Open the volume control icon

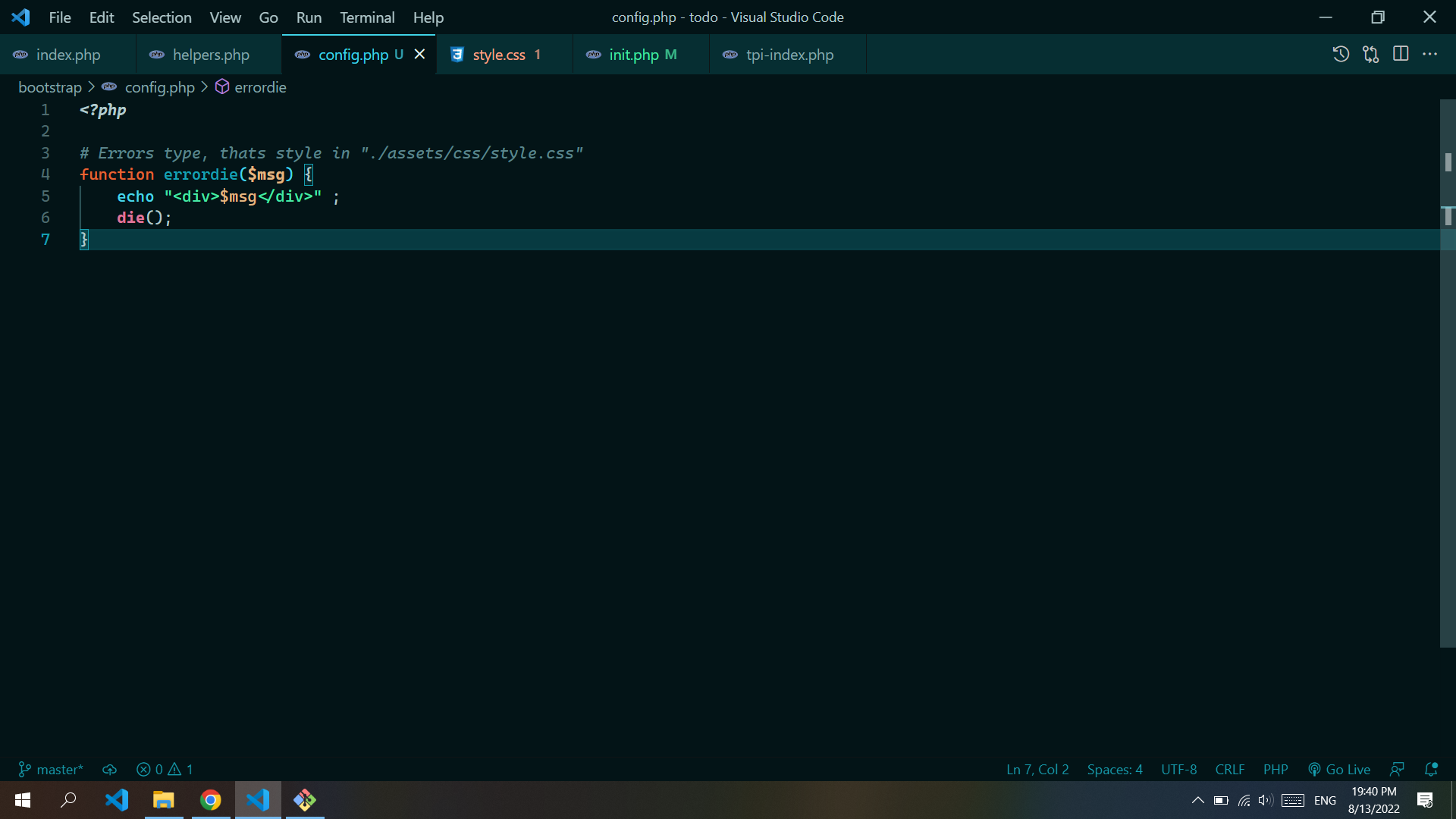1264,800
